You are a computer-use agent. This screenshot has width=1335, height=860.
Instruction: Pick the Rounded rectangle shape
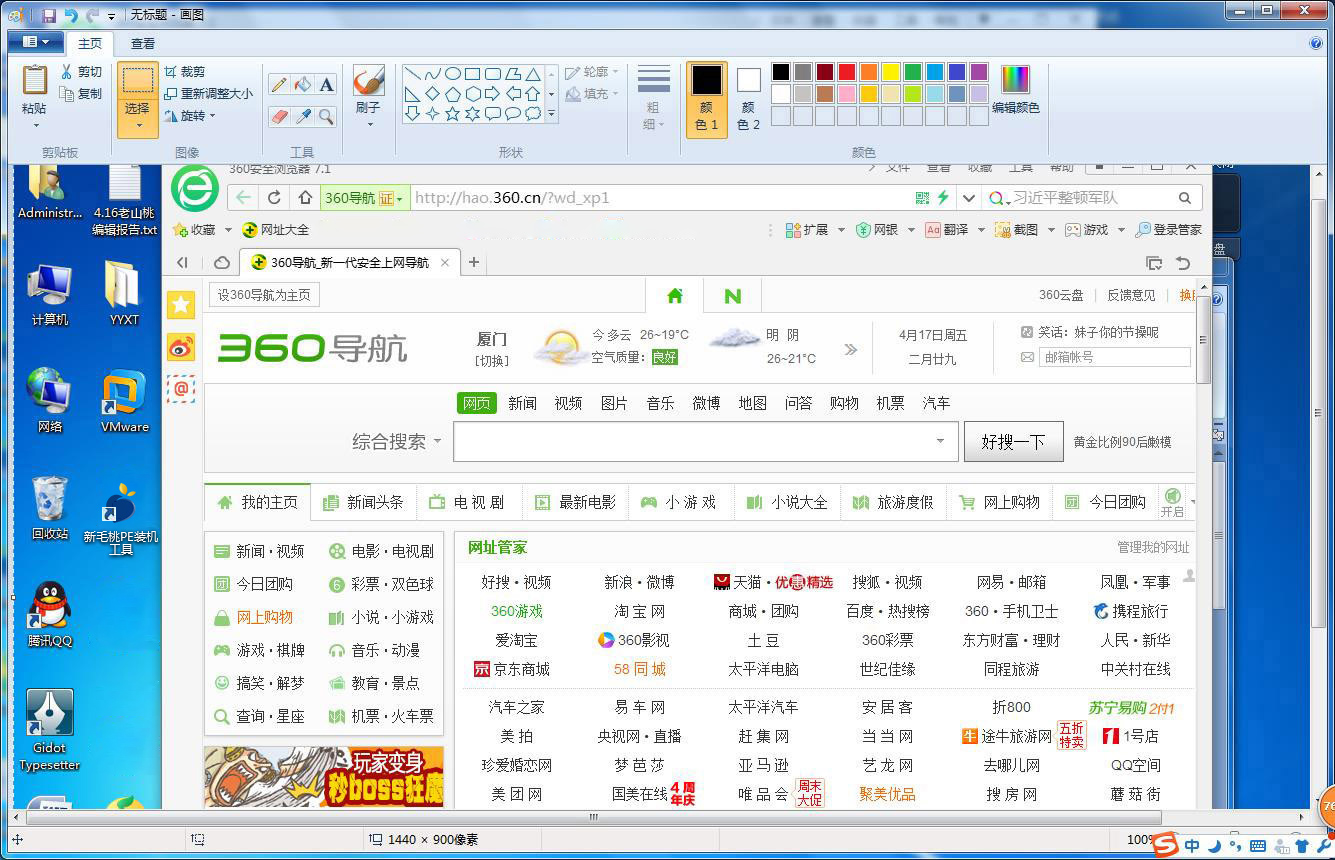coord(493,74)
